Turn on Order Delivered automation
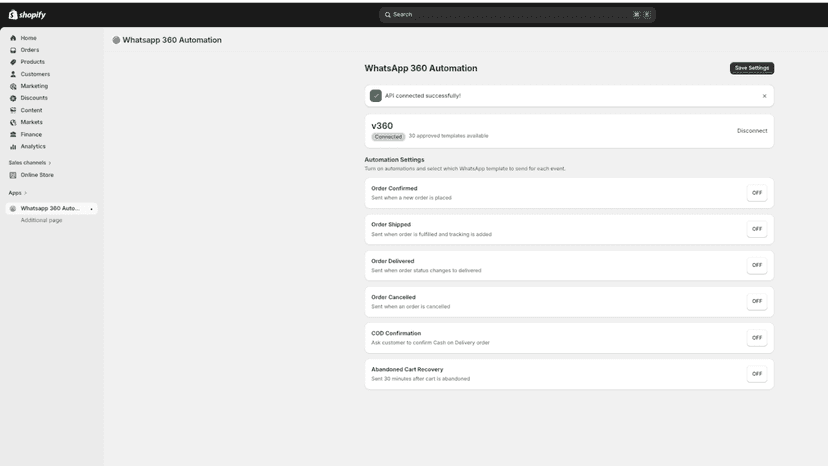The image size is (828, 466). click(757, 265)
